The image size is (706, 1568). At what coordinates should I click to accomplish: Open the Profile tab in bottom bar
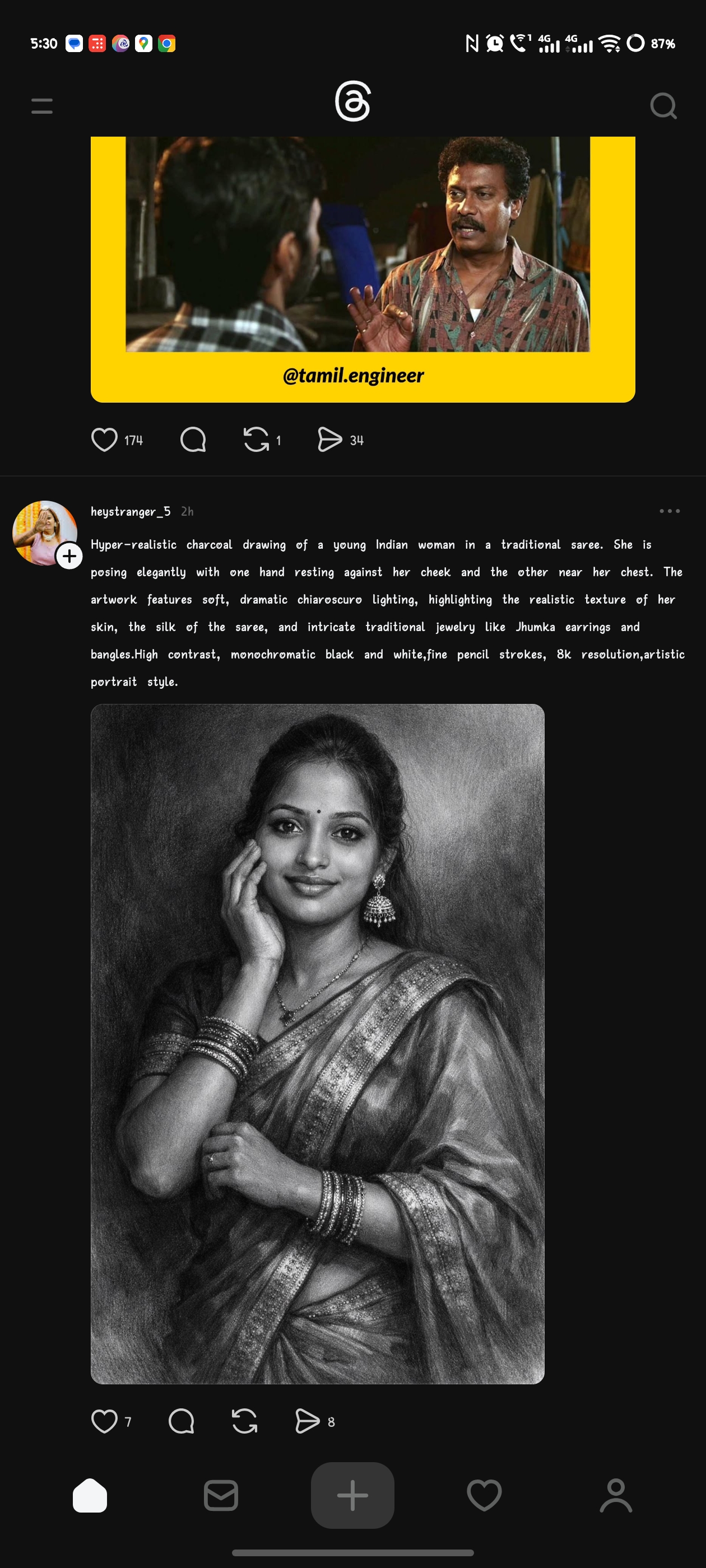point(616,1495)
